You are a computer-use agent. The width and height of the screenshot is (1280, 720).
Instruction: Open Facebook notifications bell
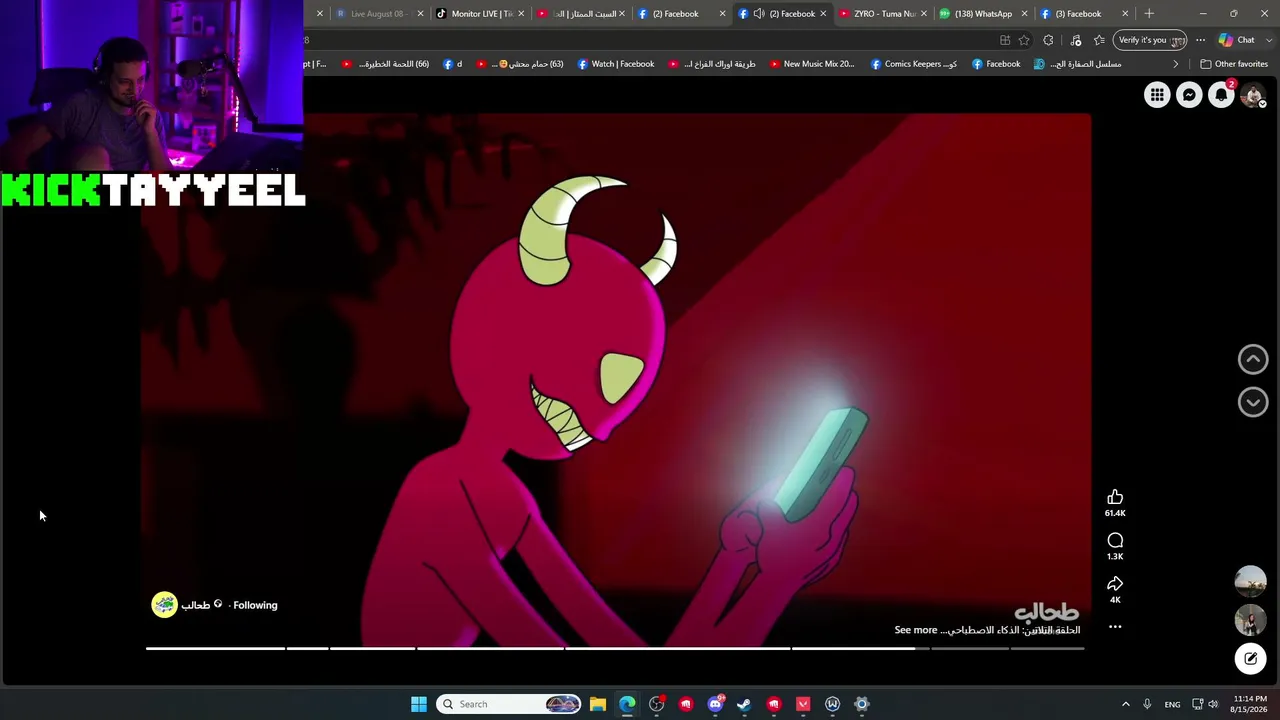click(1221, 95)
